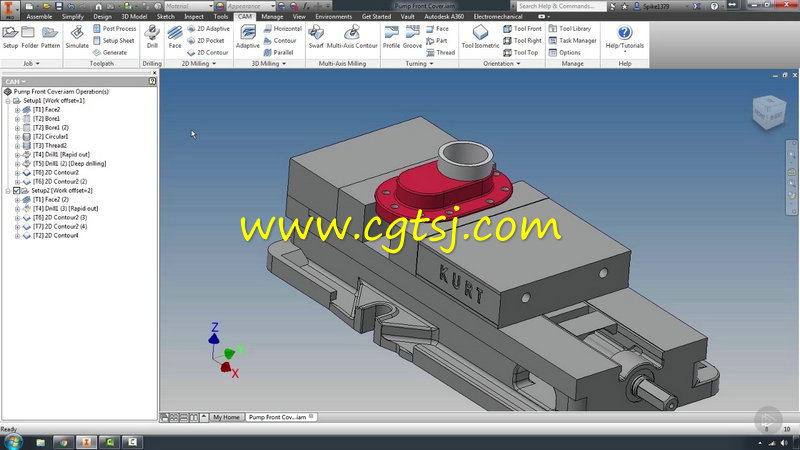Collapse the Setup2 tree node
The image size is (800, 450).
[8, 190]
